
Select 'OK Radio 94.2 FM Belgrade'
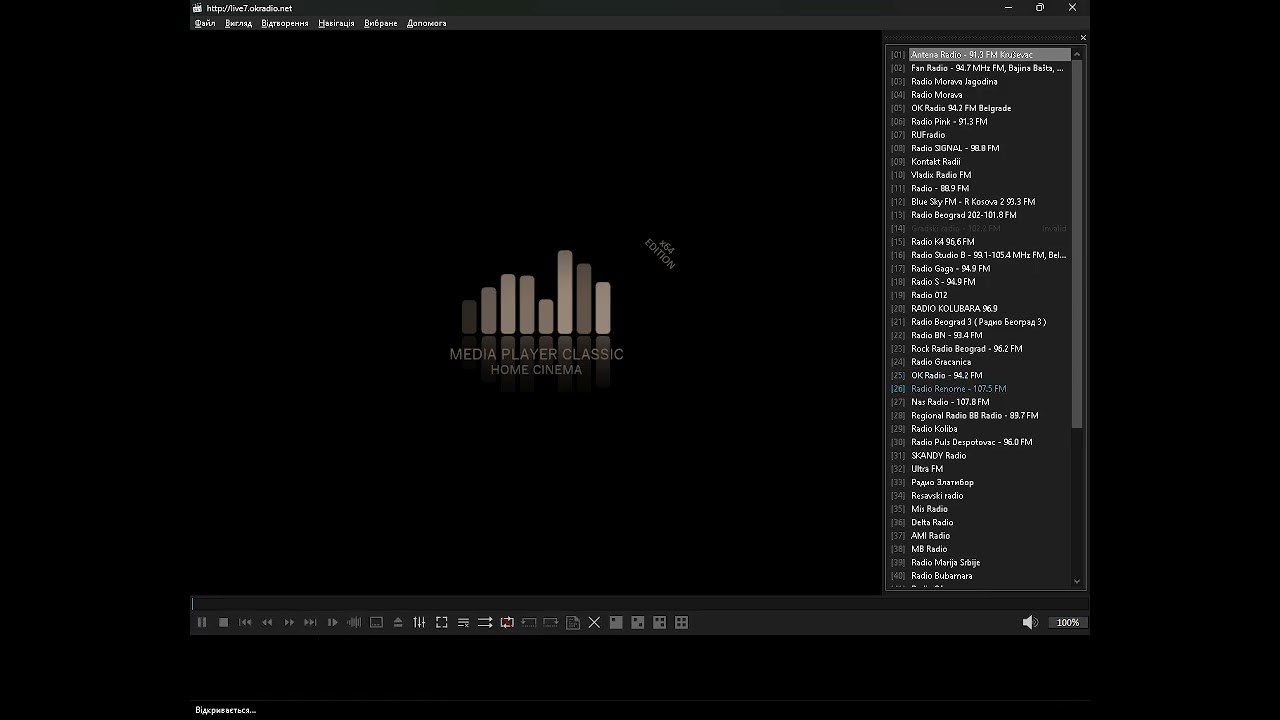(979, 108)
